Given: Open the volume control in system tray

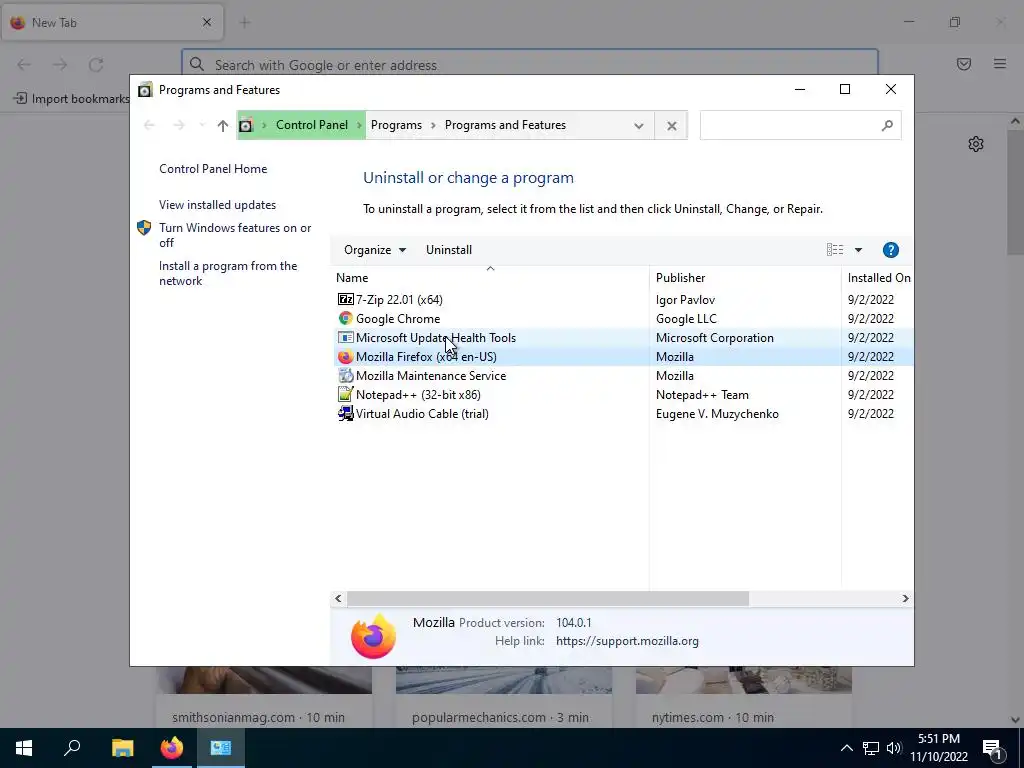Looking at the screenshot, I should (894, 748).
